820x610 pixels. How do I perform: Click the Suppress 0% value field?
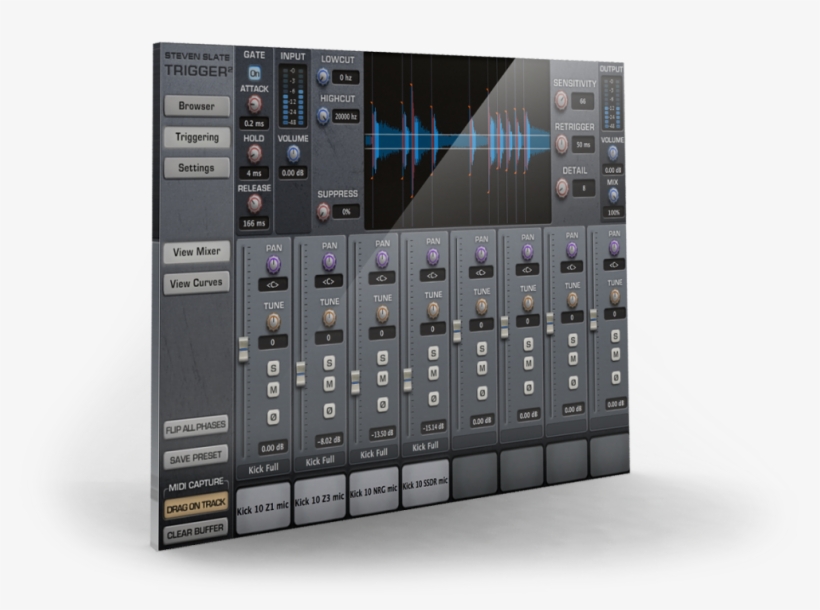tap(346, 212)
